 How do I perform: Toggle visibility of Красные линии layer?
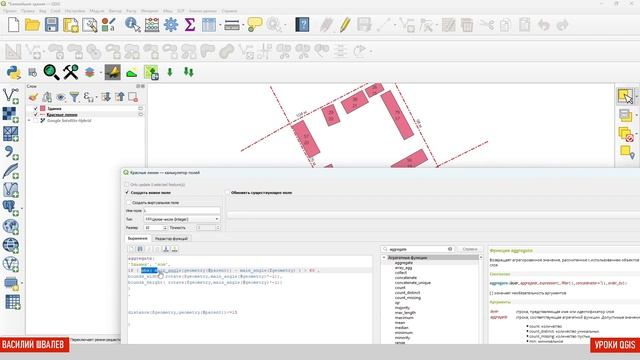[36, 115]
